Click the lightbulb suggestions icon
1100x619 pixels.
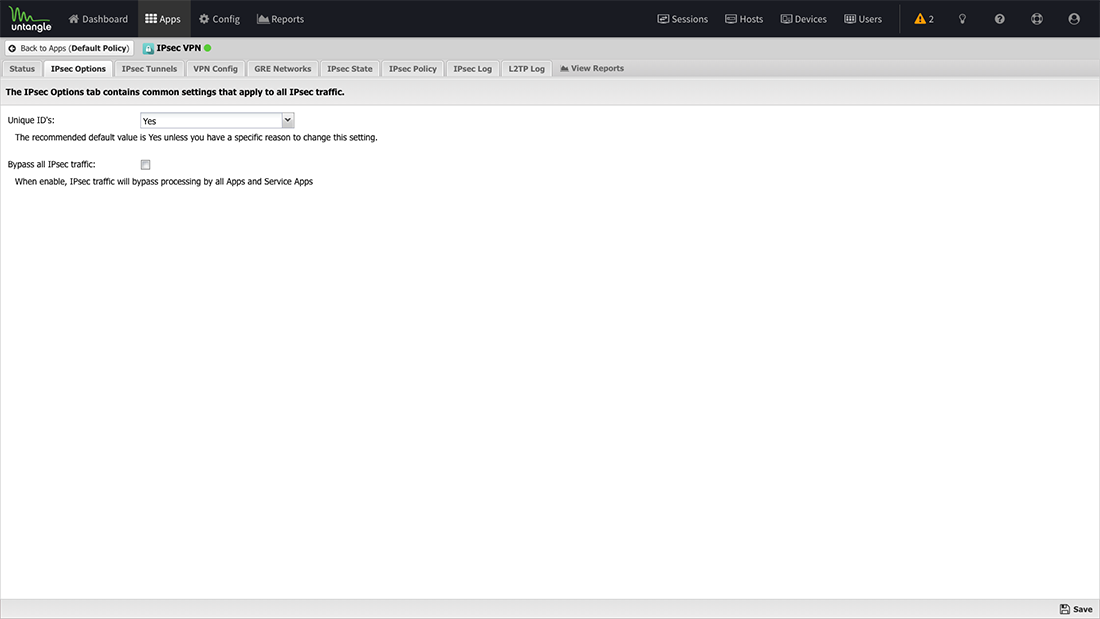(962, 19)
